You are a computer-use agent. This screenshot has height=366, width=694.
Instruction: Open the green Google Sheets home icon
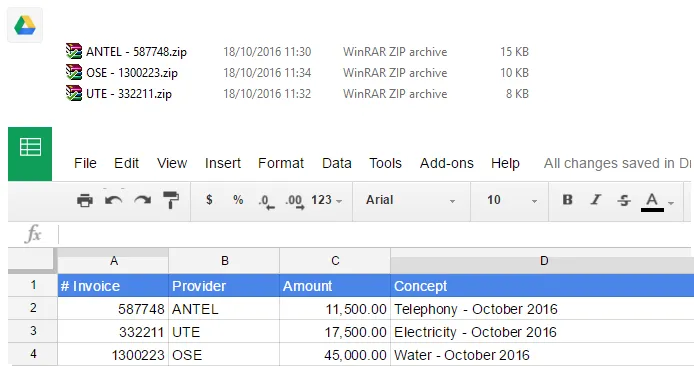(30, 154)
